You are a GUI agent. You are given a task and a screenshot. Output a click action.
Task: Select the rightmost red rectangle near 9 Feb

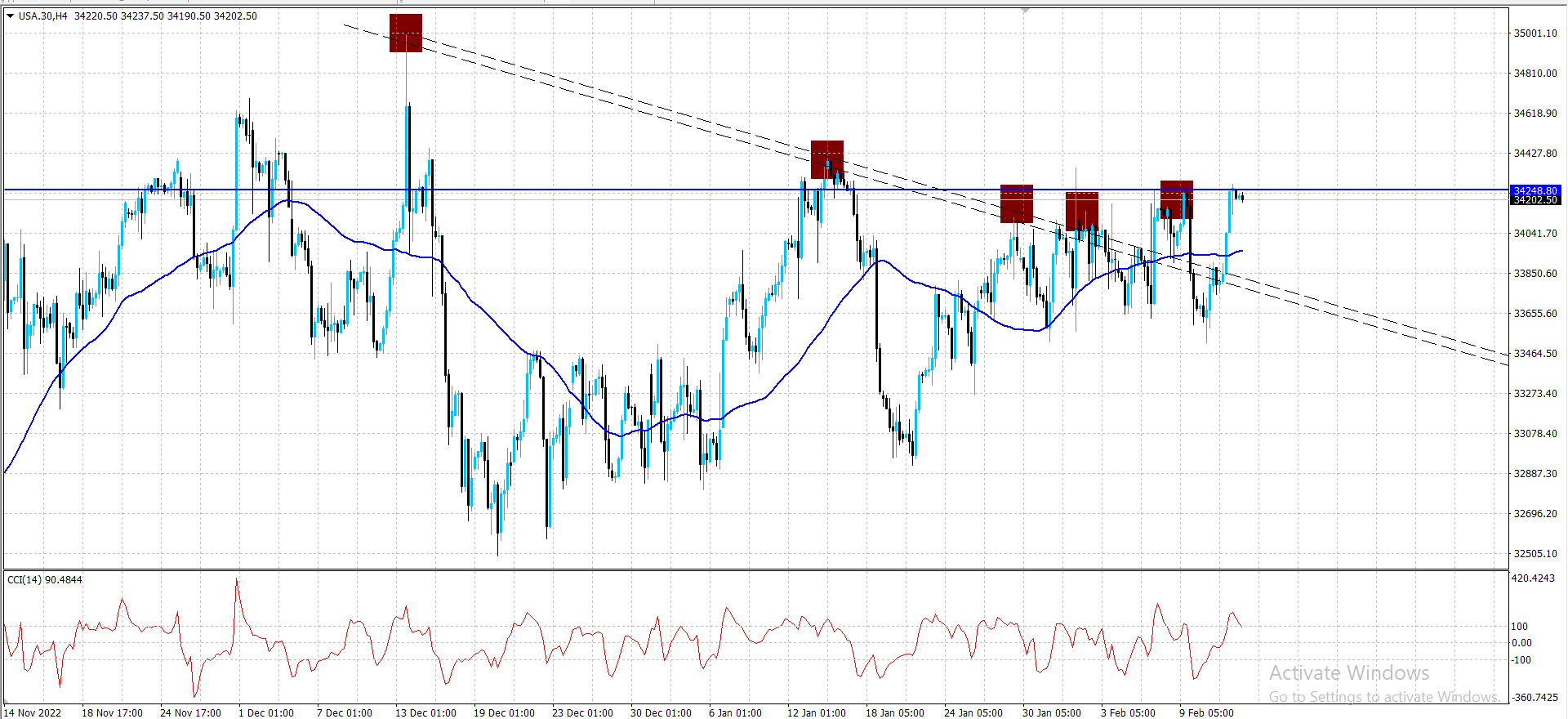(x=1177, y=199)
